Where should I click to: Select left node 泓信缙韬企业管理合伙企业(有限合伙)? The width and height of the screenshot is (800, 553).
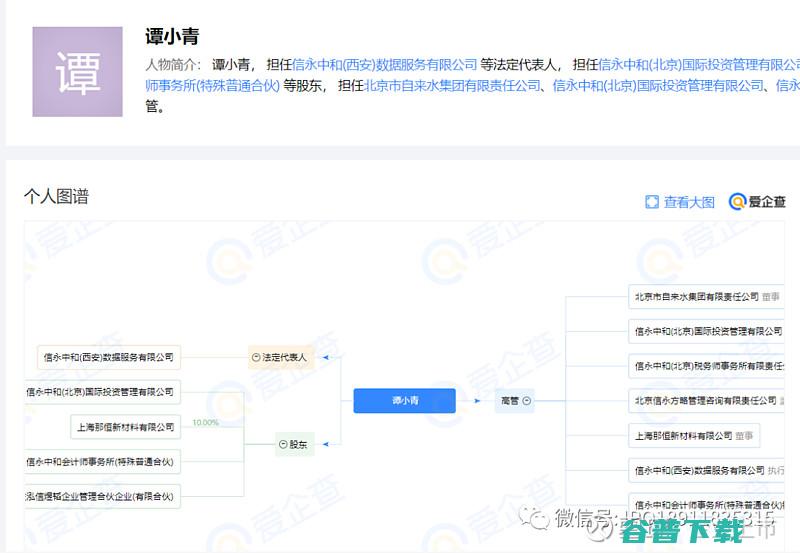103,496
